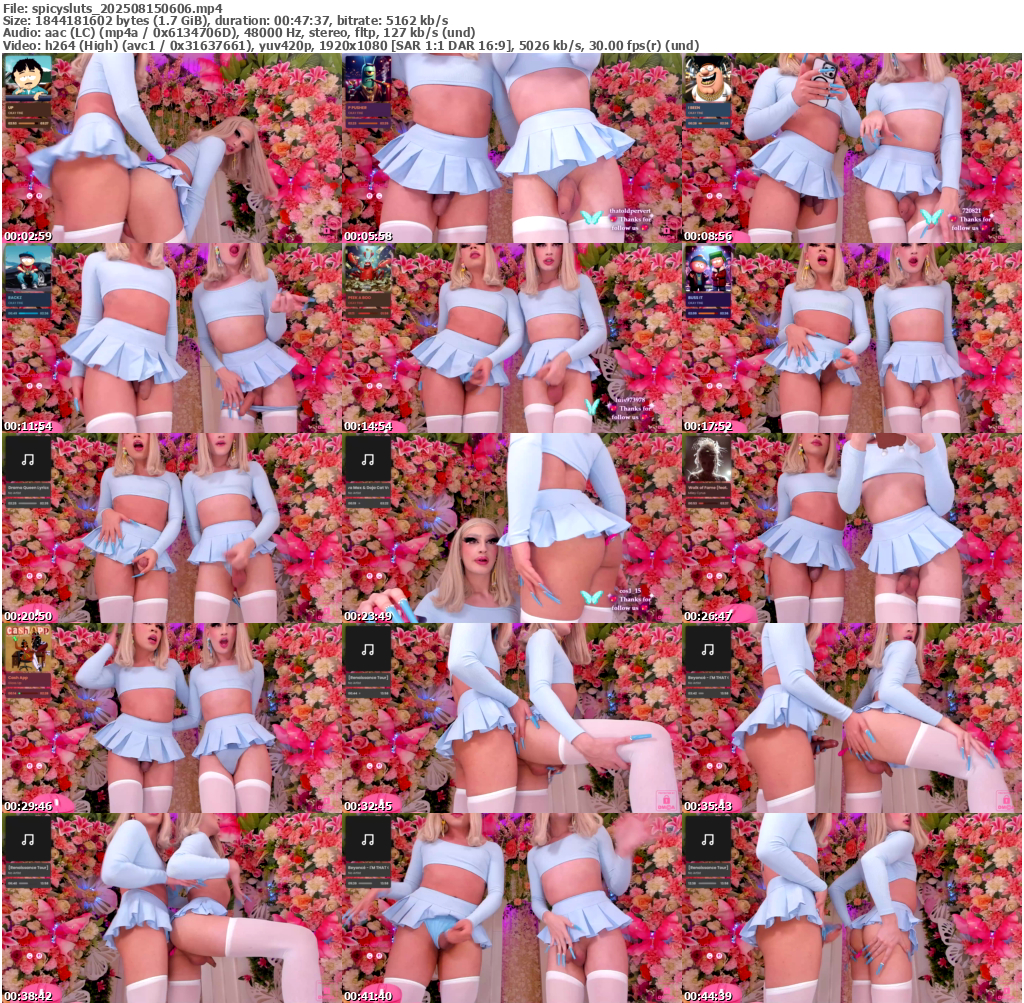
Task: Select the thumbnail stamped 00:23:49
Action: coord(511,528)
